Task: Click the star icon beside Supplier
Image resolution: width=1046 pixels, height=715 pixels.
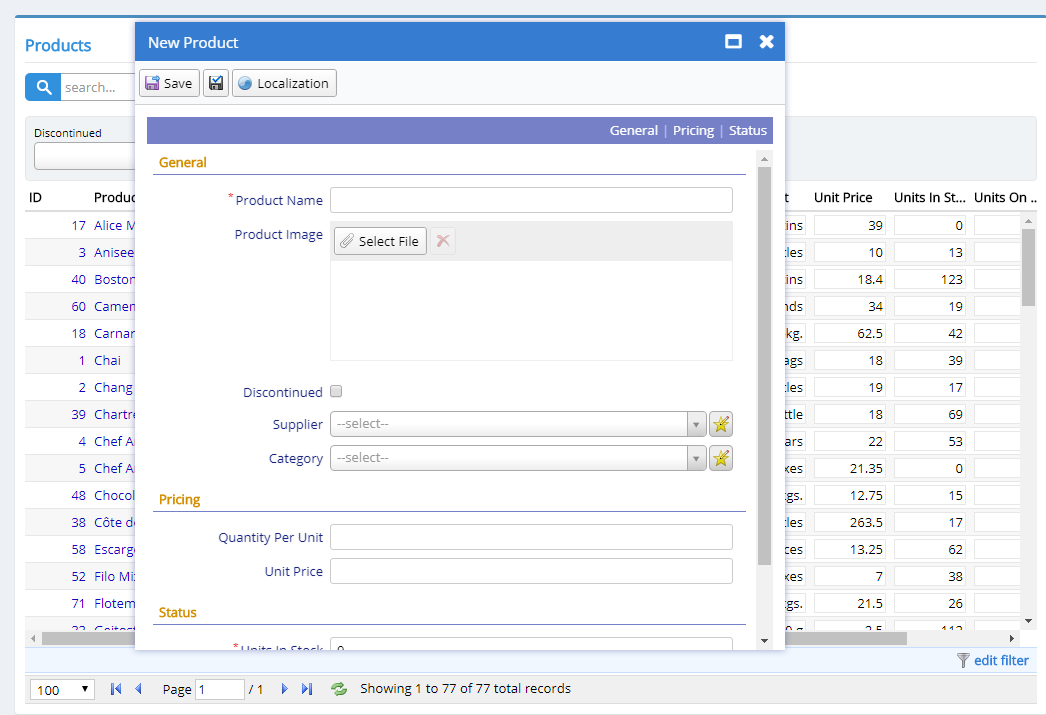Action: click(x=721, y=424)
